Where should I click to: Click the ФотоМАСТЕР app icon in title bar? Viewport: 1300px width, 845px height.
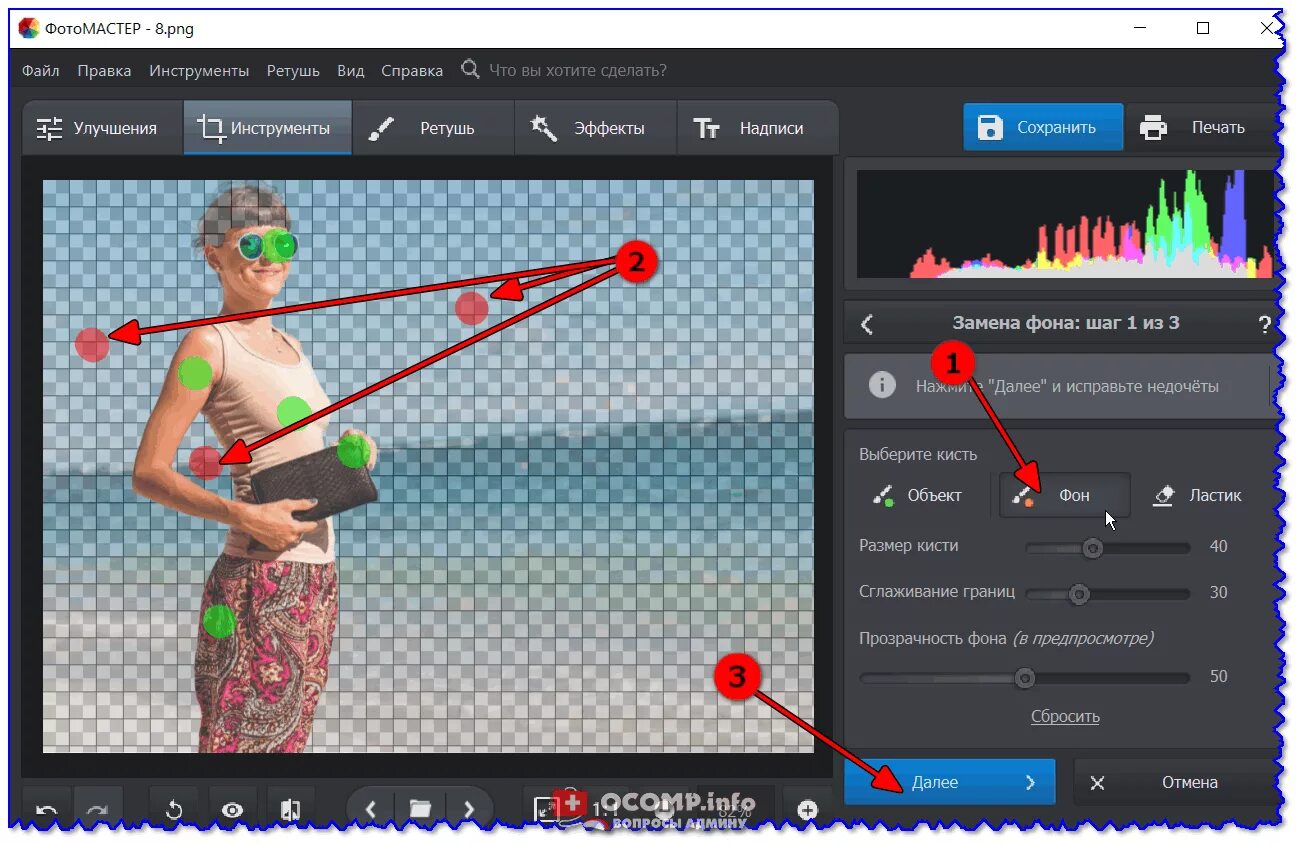(x=30, y=28)
